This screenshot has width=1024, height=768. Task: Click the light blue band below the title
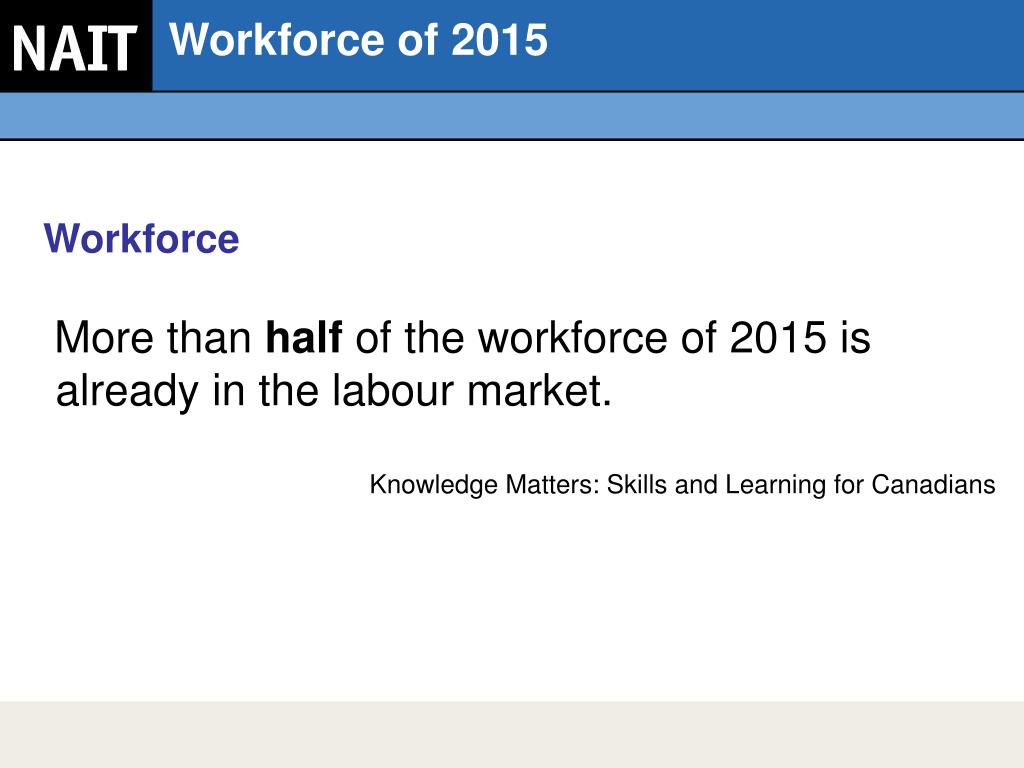click(512, 116)
